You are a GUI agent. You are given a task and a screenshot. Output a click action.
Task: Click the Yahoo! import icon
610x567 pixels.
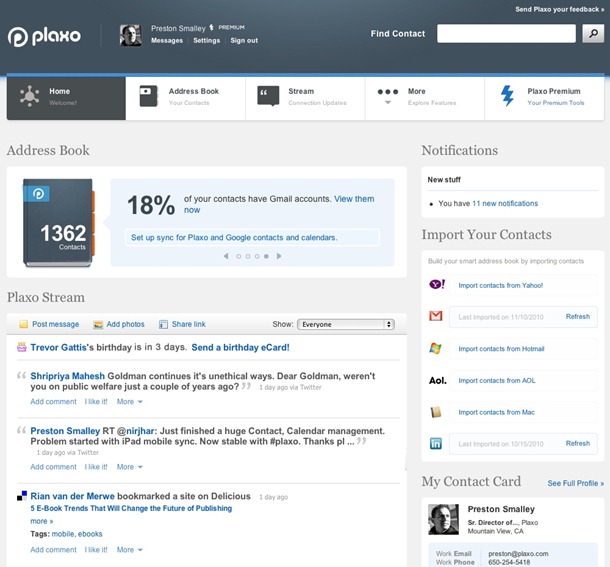tap(436, 284)
